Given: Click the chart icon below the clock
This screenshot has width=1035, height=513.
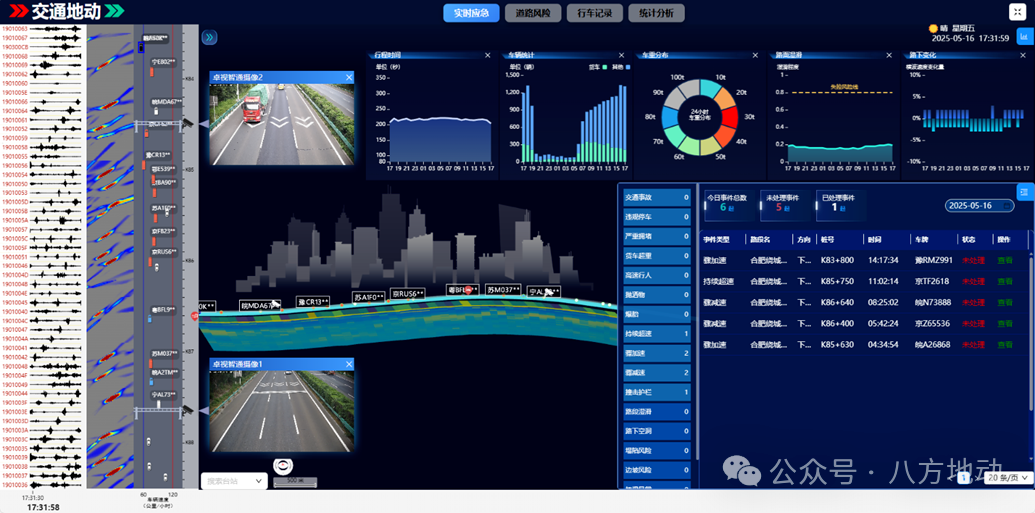Looking at the screenshot, I should point(1023,37).
